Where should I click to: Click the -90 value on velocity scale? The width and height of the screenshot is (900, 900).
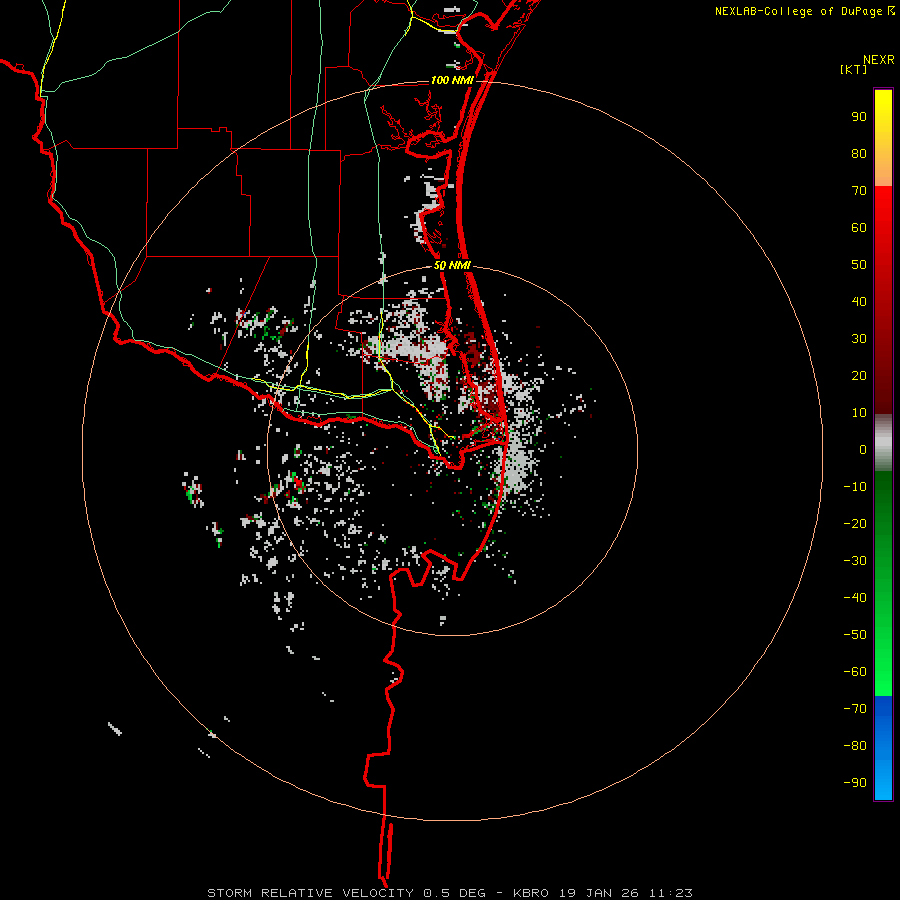[855, 782]
